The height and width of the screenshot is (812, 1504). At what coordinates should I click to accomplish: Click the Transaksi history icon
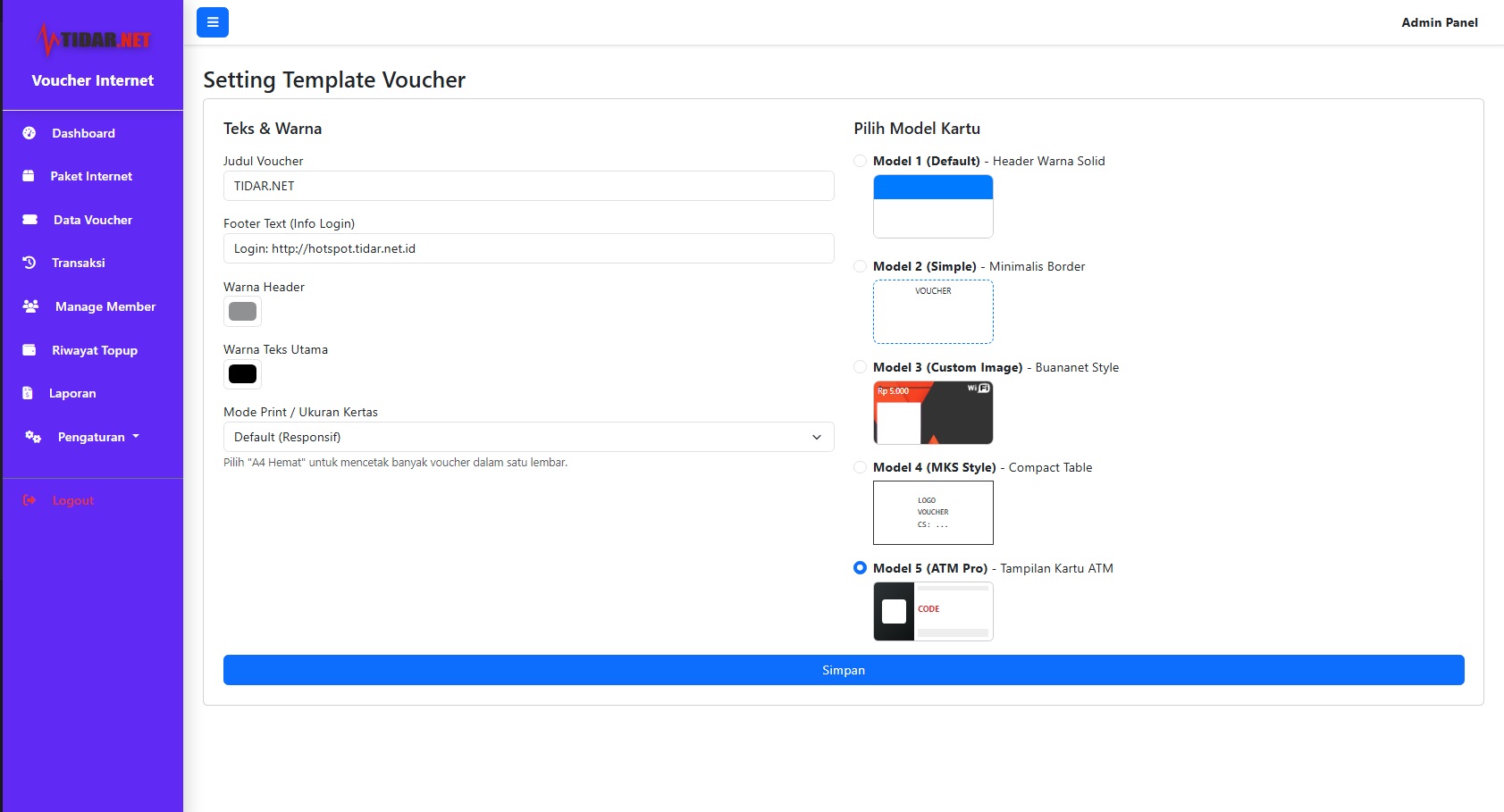(29, 263)
